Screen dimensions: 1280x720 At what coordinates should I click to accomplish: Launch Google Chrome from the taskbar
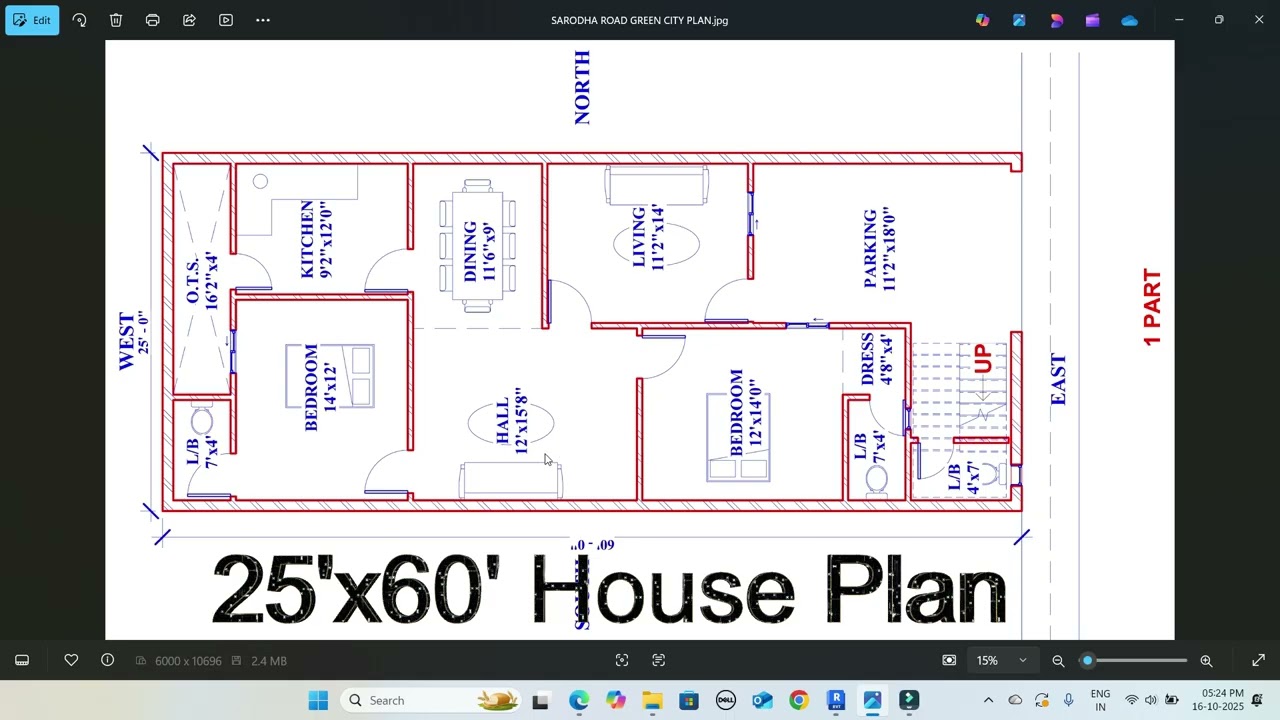click(x=798, y=700)
